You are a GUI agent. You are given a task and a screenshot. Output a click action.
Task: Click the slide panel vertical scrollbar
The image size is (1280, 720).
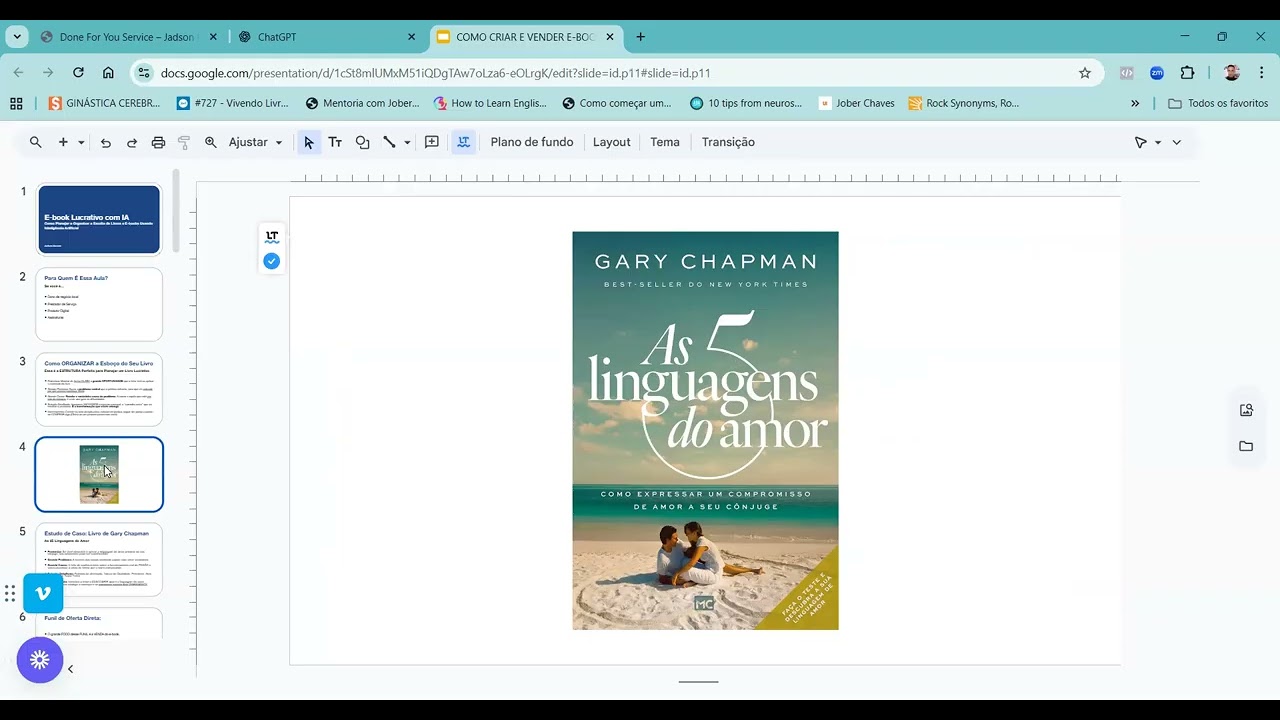click(x=176, y=212)
